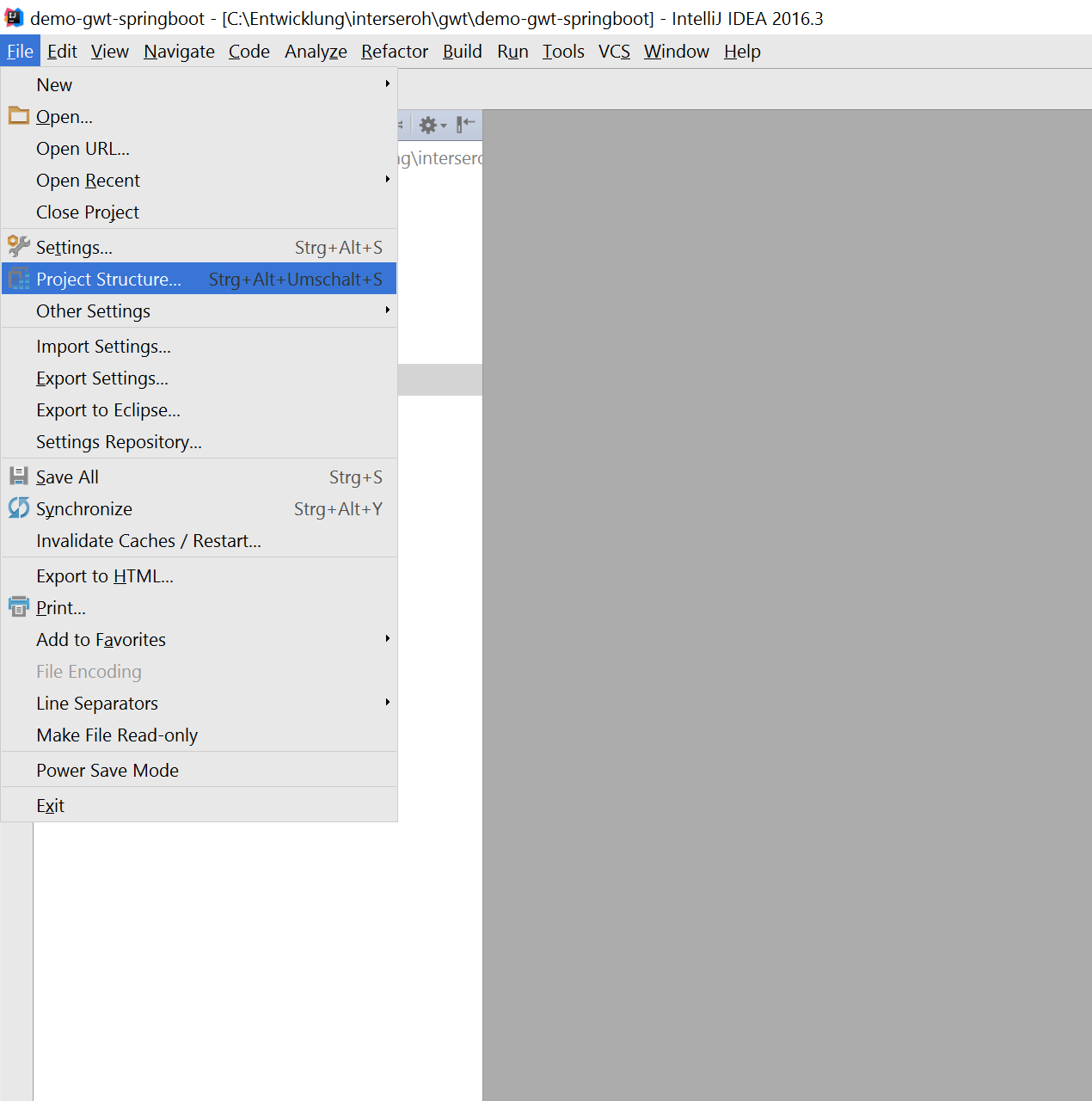Select Other Settings menu entry
1092x1101 pixels.
tap(199, 311)
